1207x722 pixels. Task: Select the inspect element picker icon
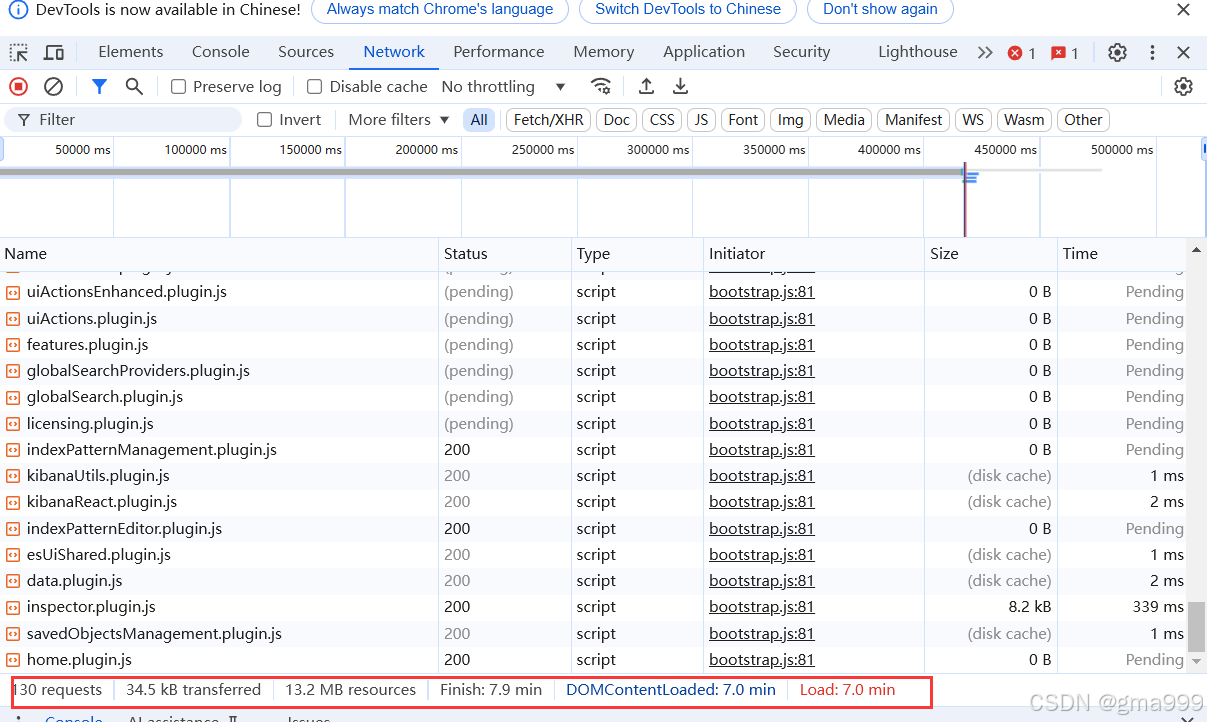[x=19, y=53]
